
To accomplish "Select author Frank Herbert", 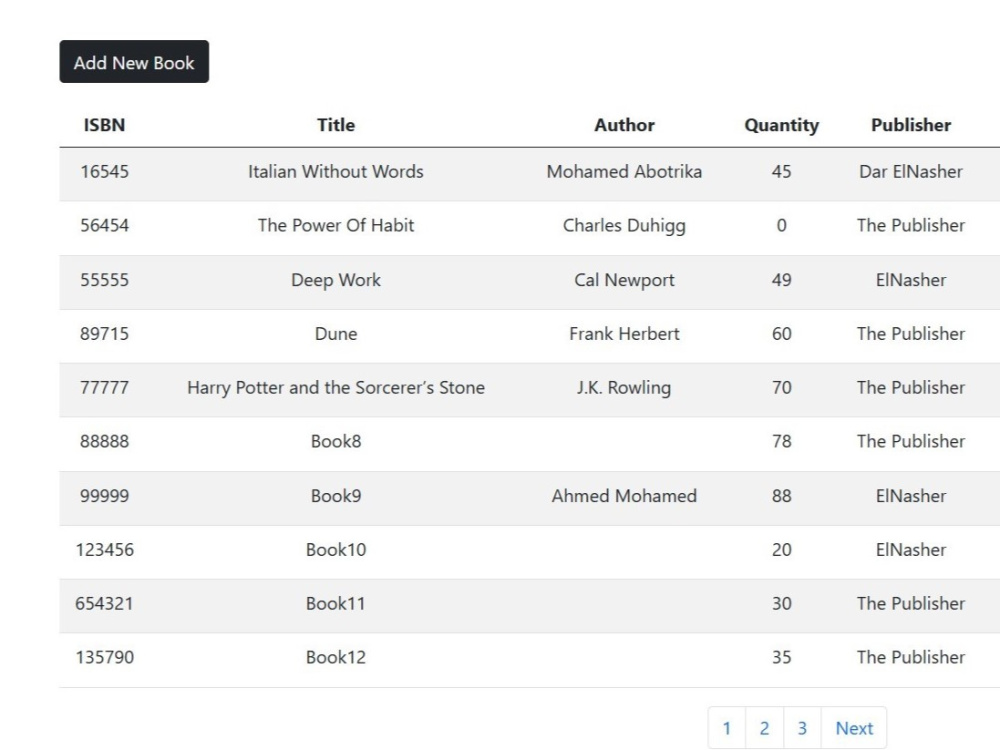I will point(624,334).
